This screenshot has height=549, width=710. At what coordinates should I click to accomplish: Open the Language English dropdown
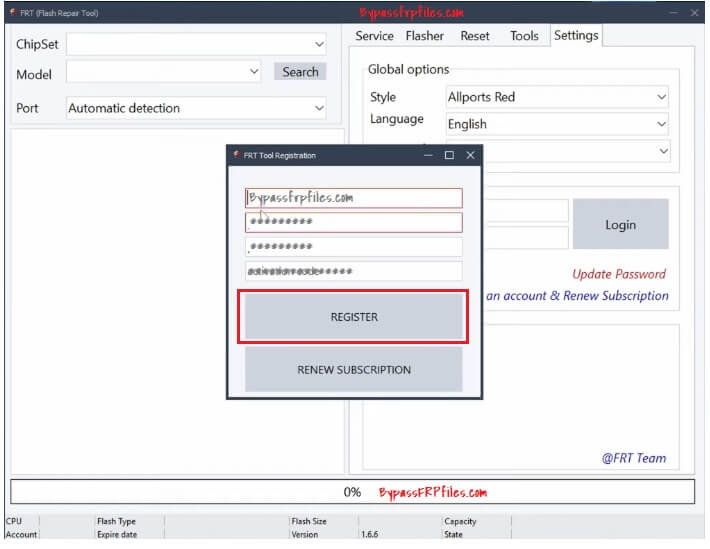tap(557, 124)
